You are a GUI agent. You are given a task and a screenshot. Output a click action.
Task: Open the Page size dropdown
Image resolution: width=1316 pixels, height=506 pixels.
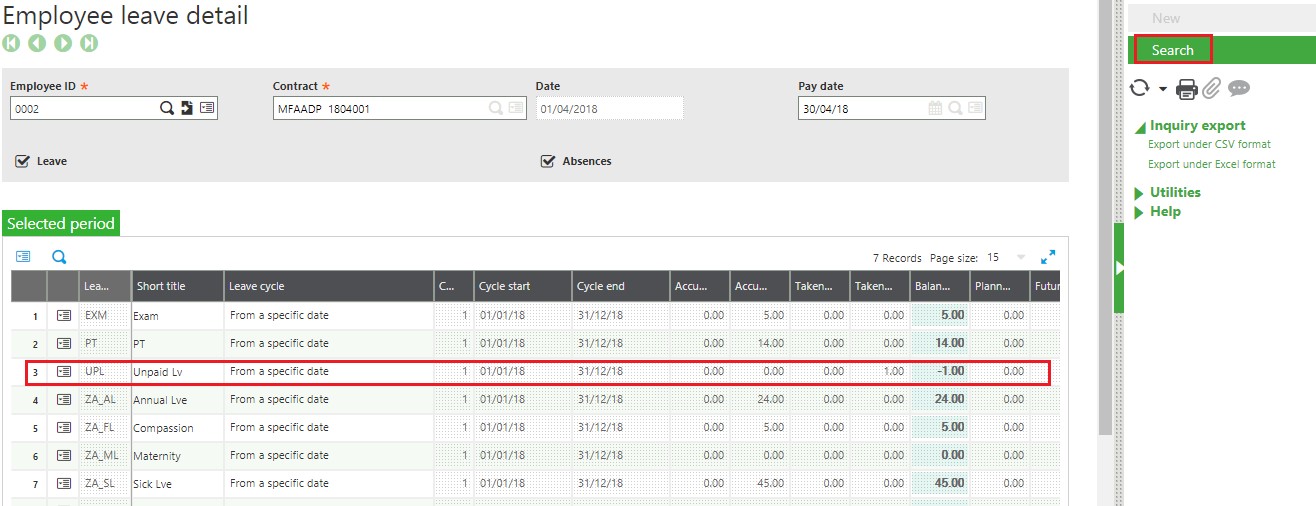pyautogui.click(x=1020, y=258)
